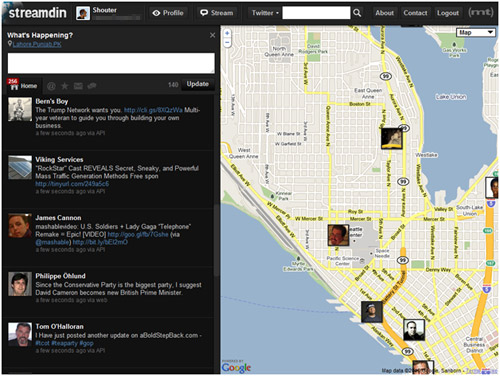Click the Update button
This screenshot has width=500, height=376.
click(x=198, y=84)
